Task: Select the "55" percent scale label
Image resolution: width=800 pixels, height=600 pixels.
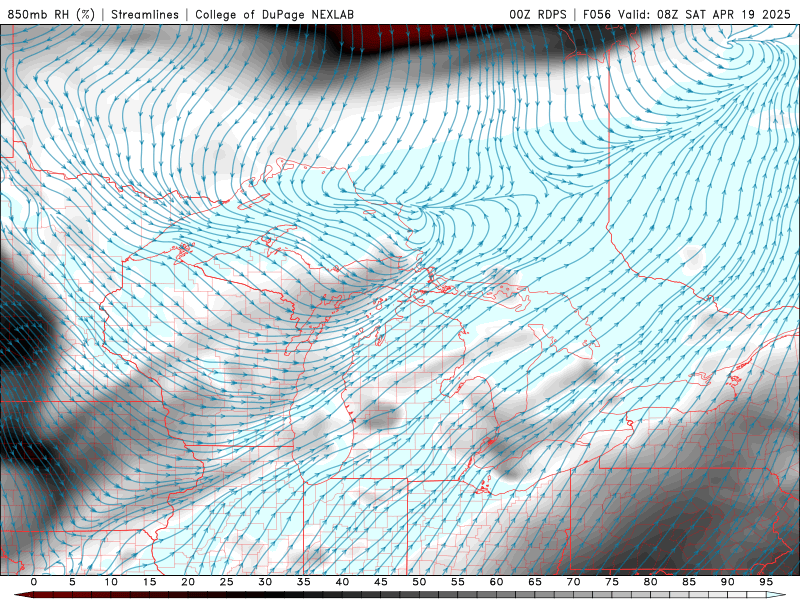Action: 458,582
